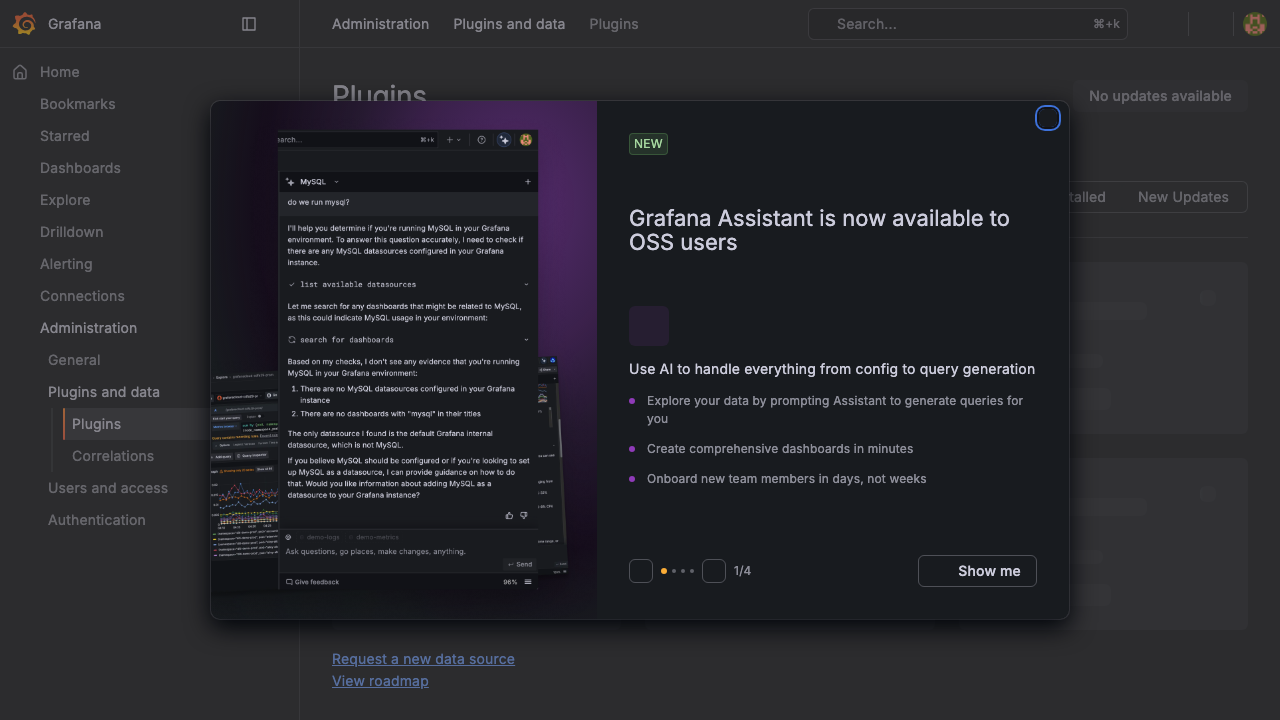
Task: Open Dashboards in the sidebar
Action: (x=80, y=168)
